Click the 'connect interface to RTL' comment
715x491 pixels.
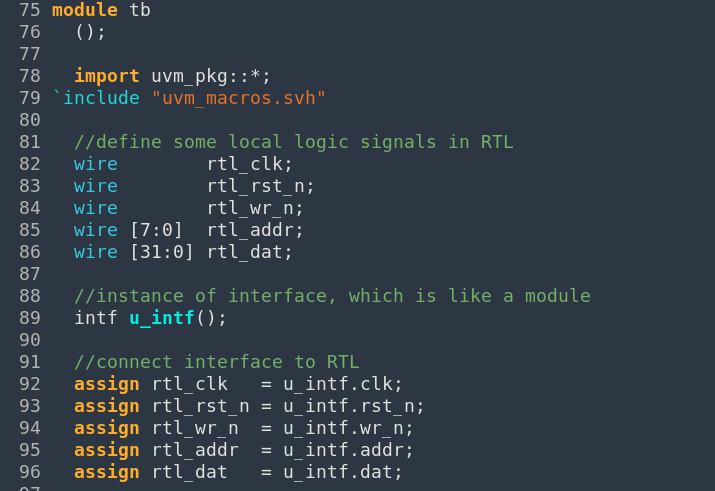coord(217,362)
